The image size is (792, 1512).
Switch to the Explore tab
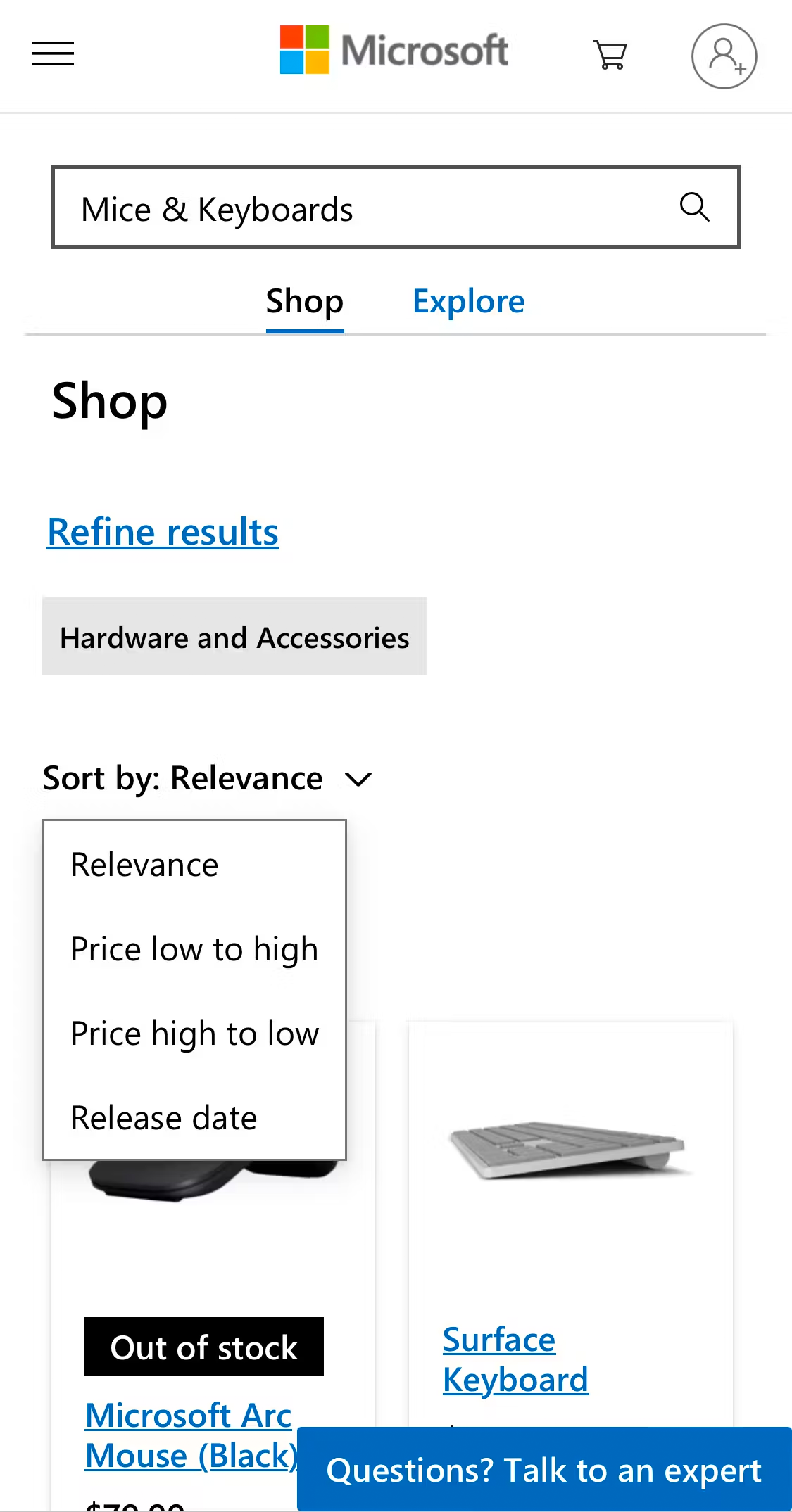pos(468,302)
